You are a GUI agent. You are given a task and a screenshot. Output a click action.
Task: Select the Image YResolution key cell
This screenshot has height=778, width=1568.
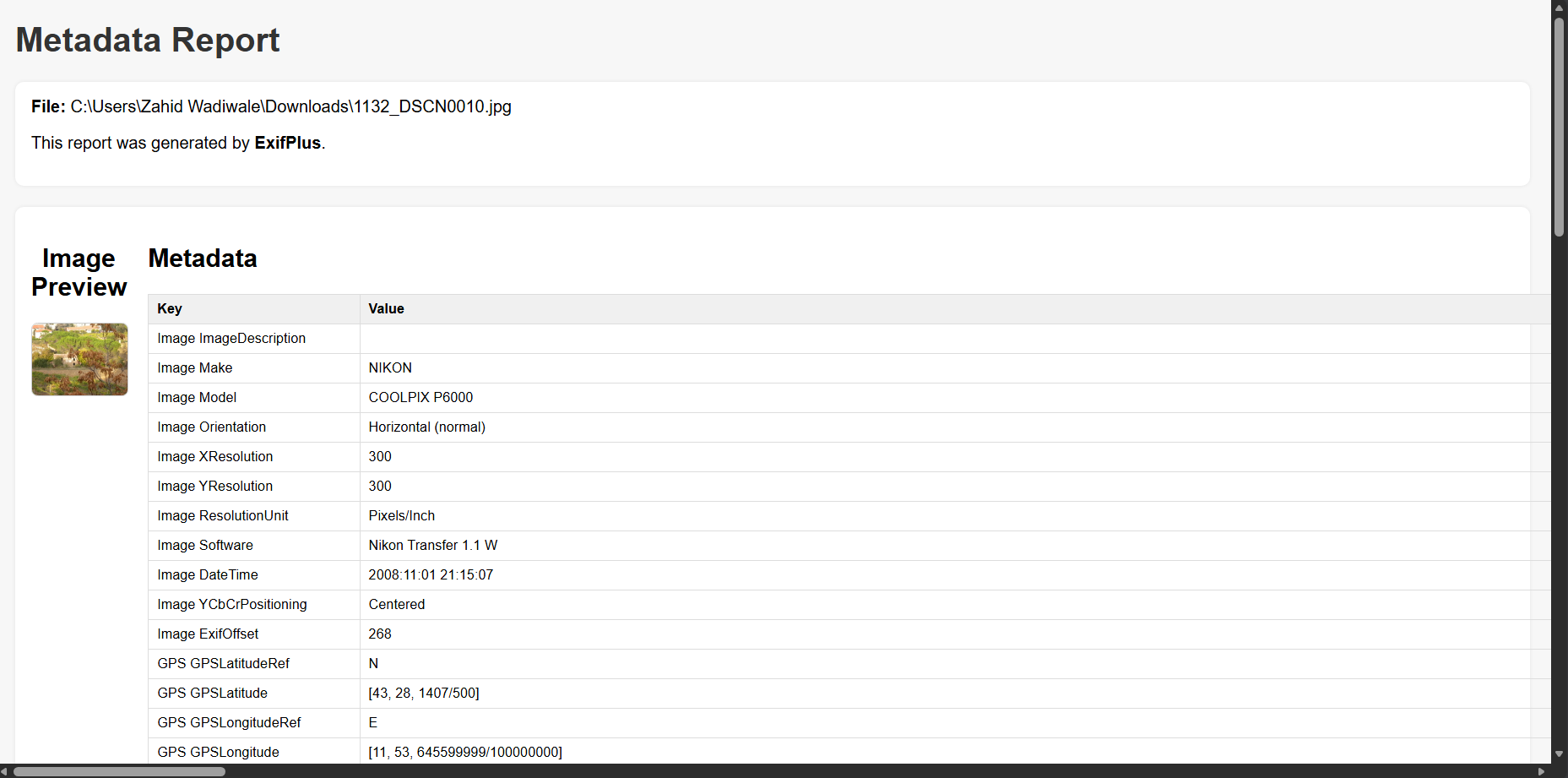pyautogui.click(x=254, y=487)
